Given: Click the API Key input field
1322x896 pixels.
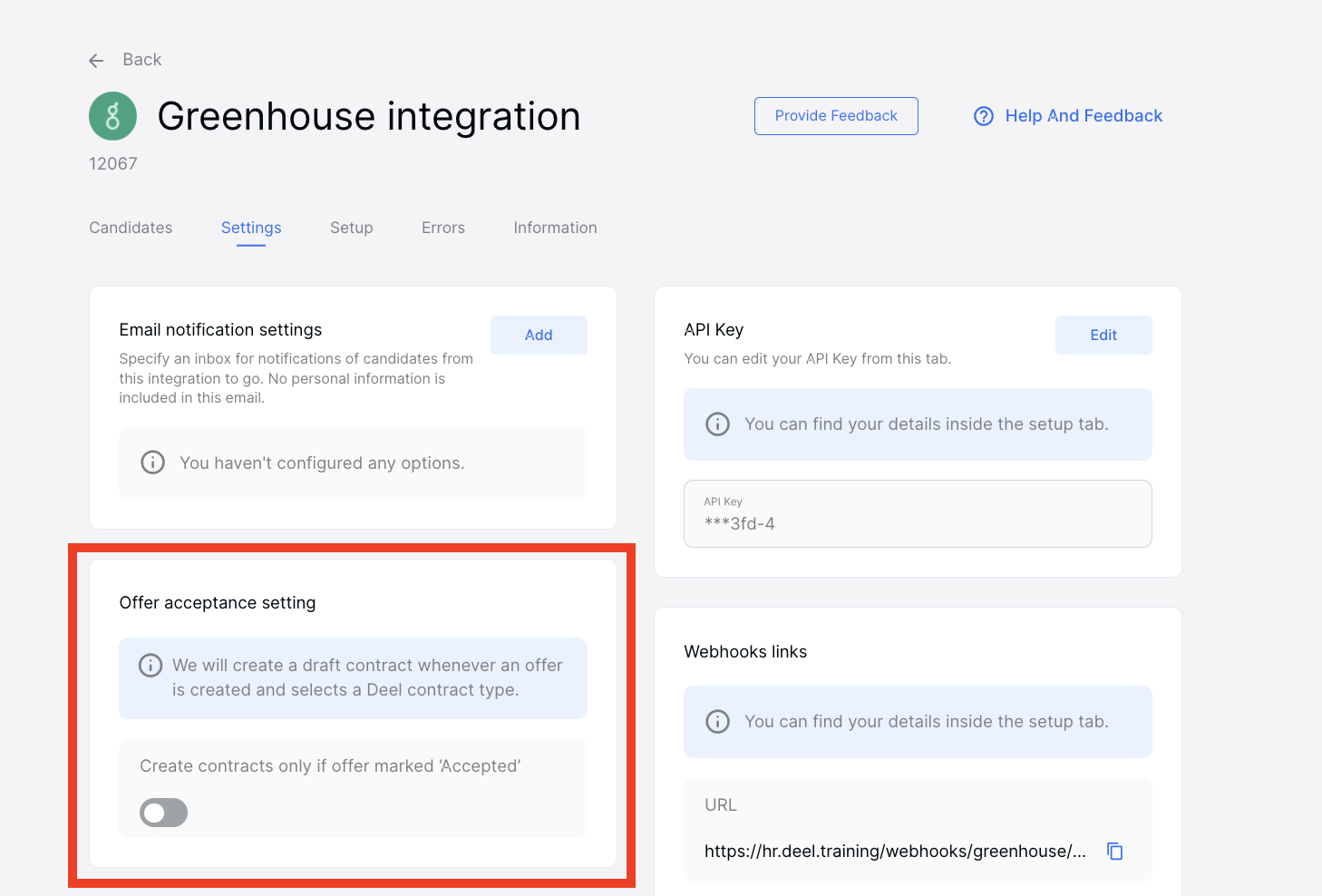Looking at the screenshot, I should coord(918,513).
